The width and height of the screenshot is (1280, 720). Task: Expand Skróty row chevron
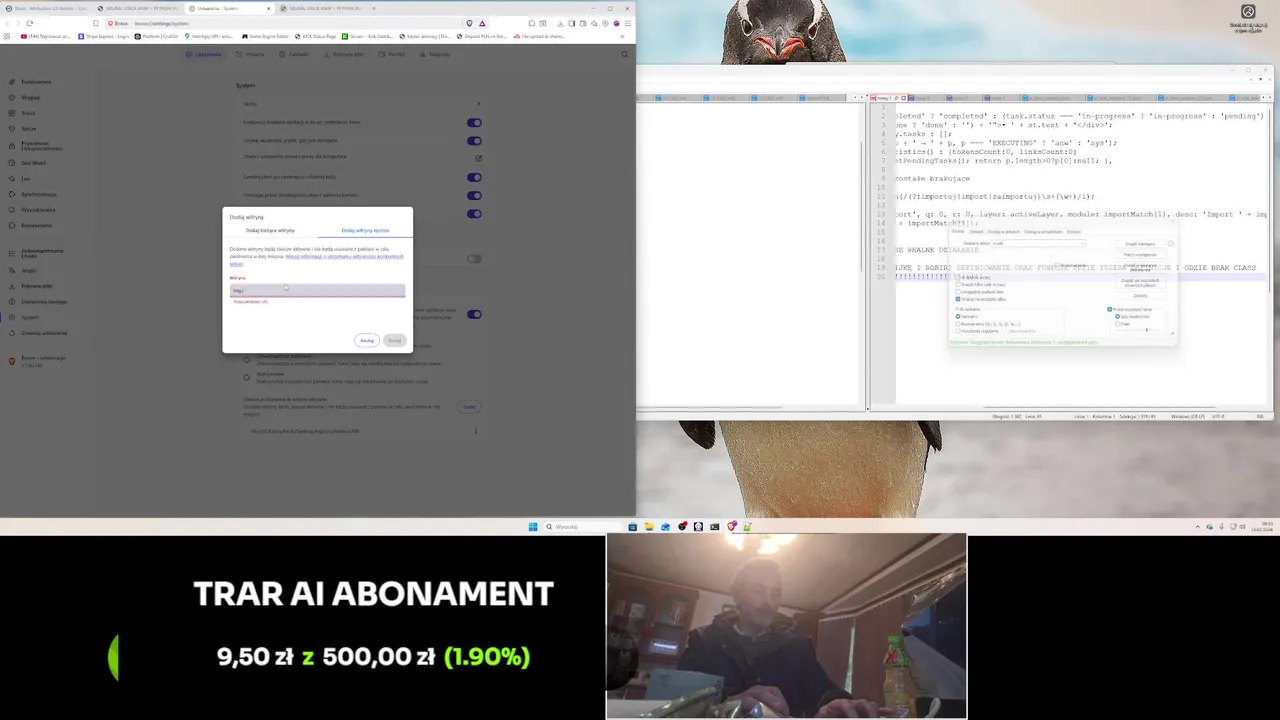point(478,104)
